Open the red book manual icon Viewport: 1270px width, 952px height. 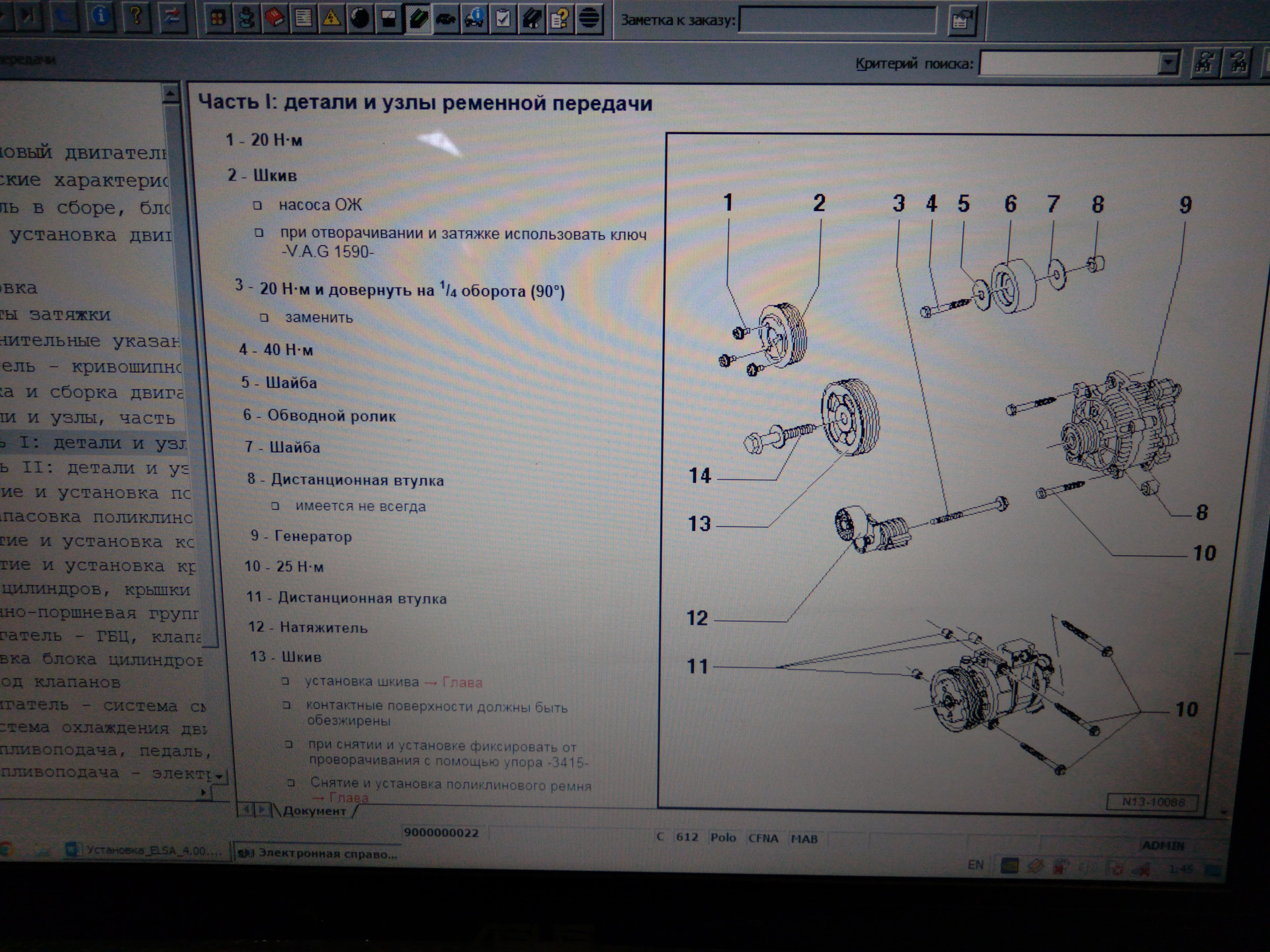[x=275, y=18]
